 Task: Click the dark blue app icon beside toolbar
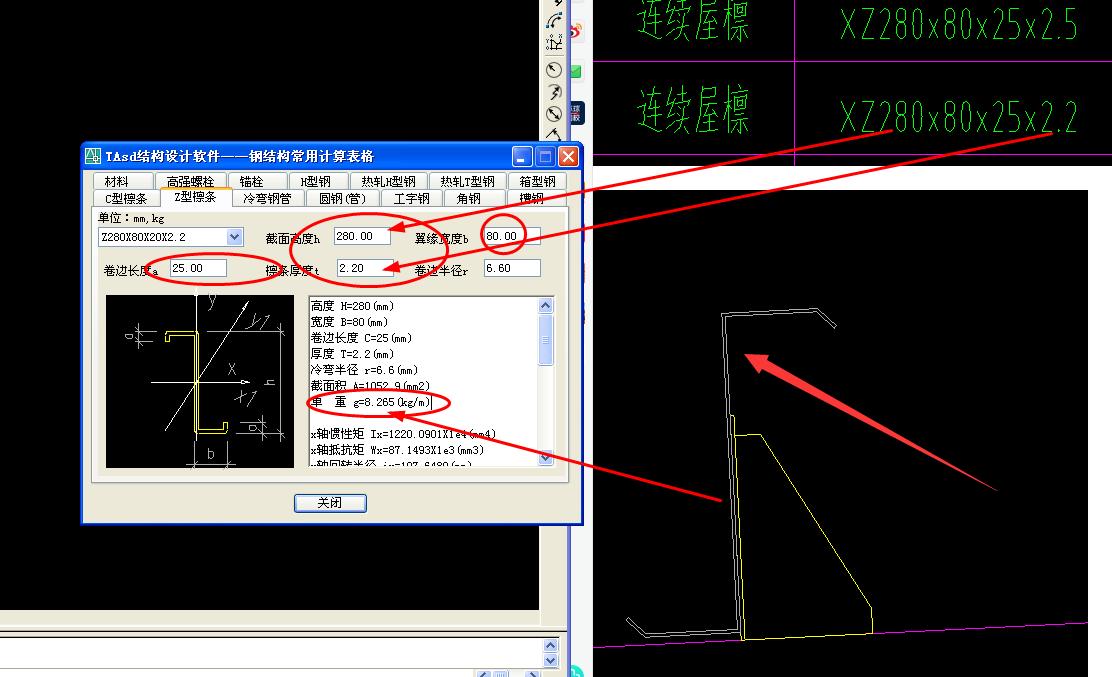click(x=576, y=113)
